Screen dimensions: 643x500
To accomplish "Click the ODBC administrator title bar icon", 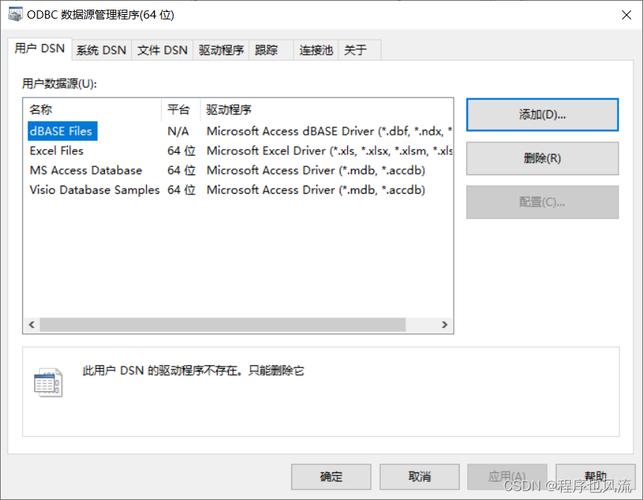I will [16, 14].
